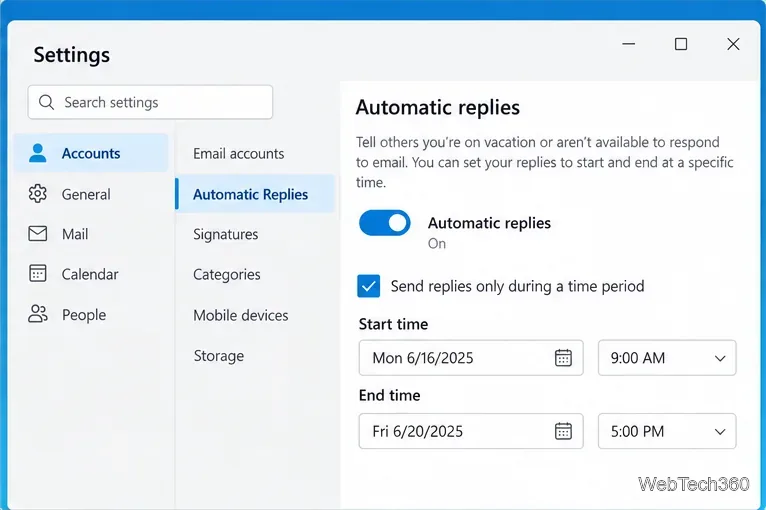This screenshot has height=510, width=766.
Task: Select the Accounts settings category
Action: click(91, 153)
